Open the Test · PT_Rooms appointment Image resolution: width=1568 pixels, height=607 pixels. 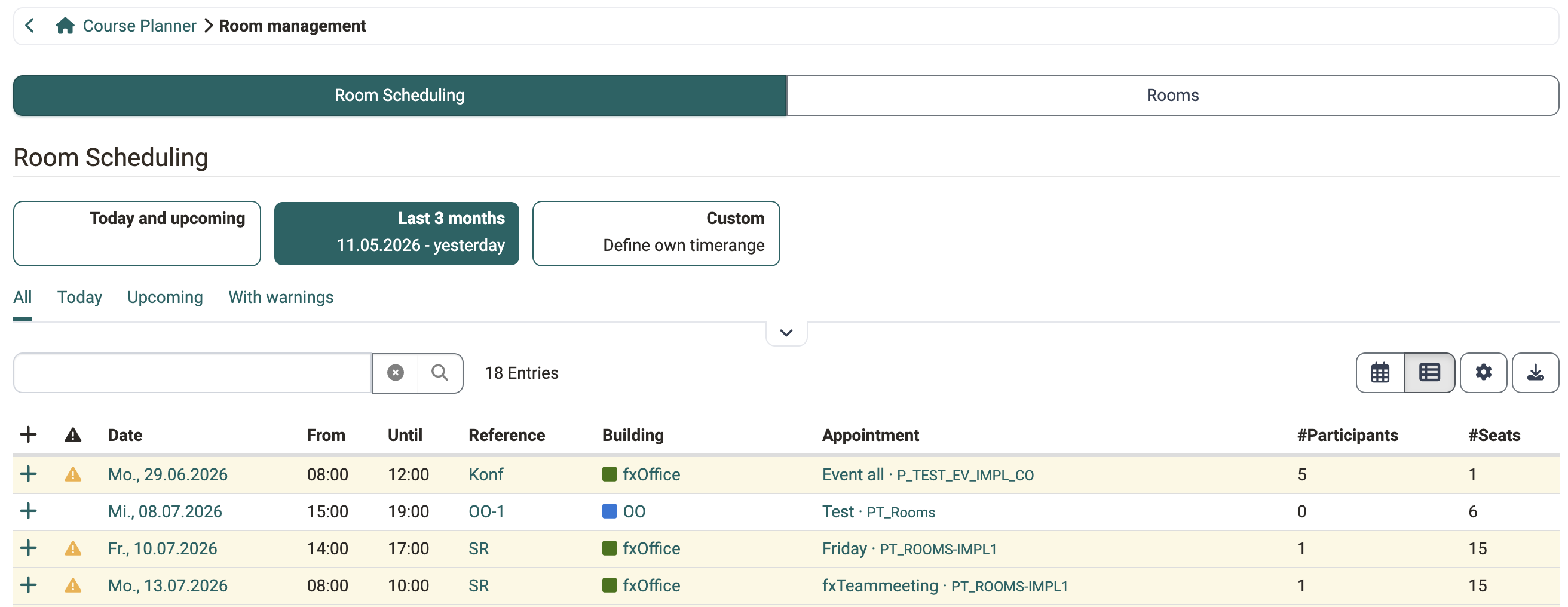[x=878, y=511]
